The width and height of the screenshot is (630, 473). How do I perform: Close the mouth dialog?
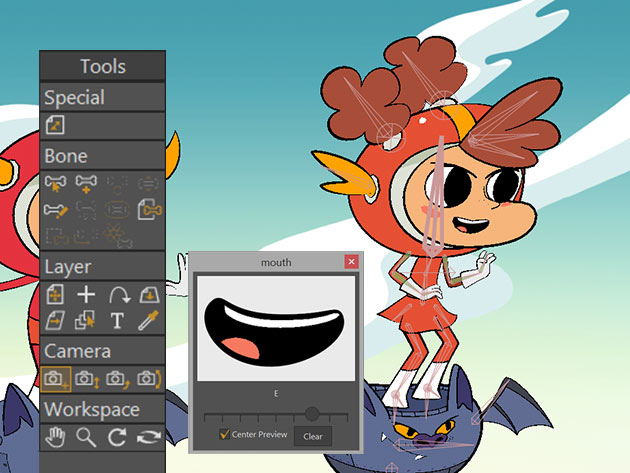pyautogui.click(x=351, y=262)
